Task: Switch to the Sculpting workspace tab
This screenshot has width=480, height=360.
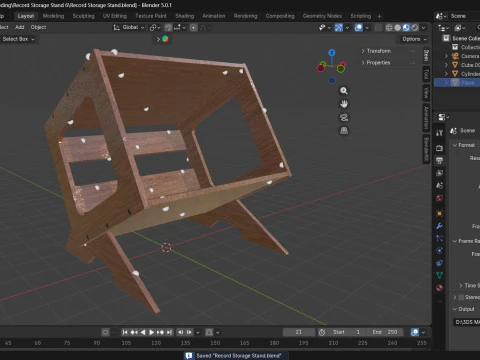Action: pos(83,16)
